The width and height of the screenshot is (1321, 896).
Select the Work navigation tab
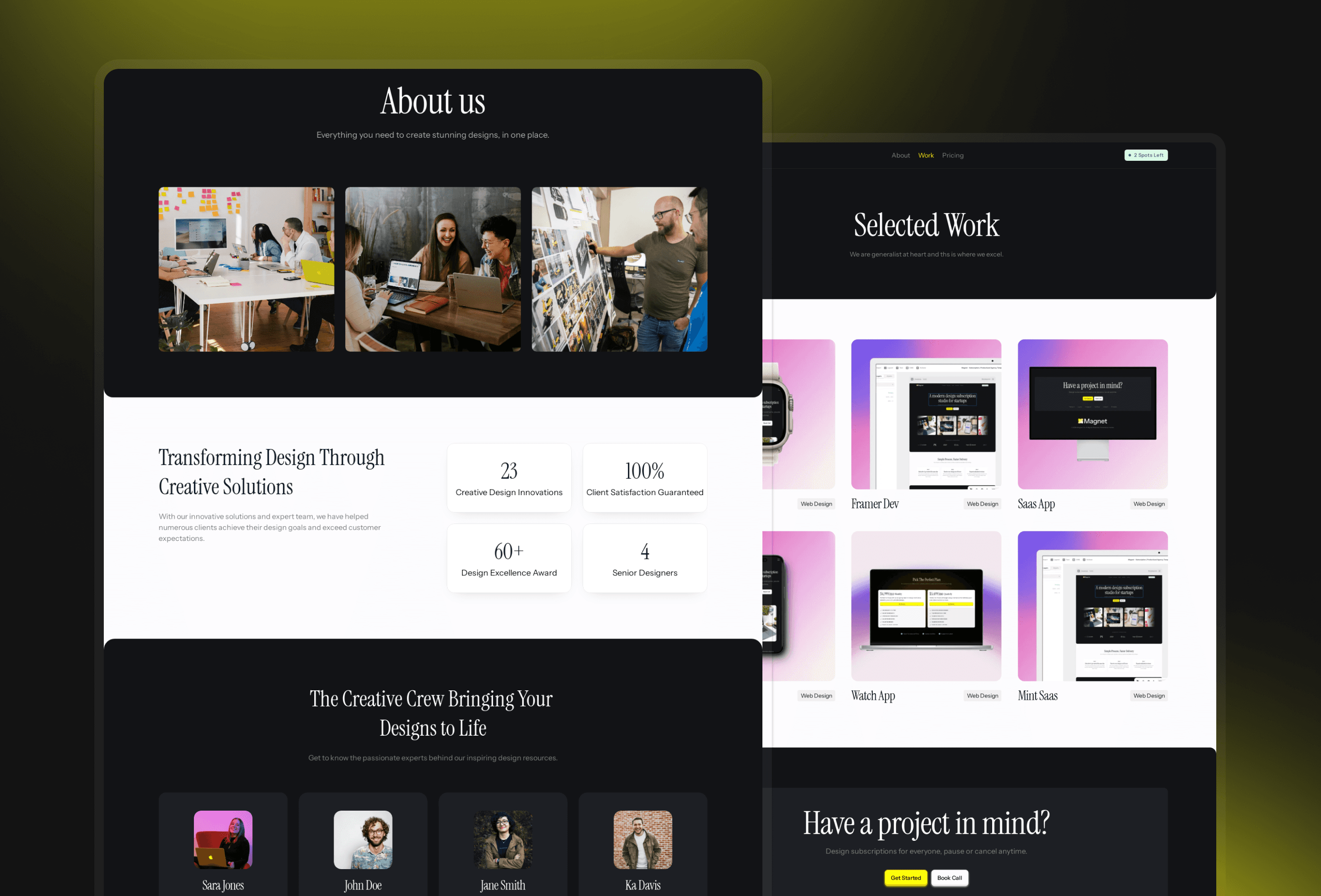925,155
